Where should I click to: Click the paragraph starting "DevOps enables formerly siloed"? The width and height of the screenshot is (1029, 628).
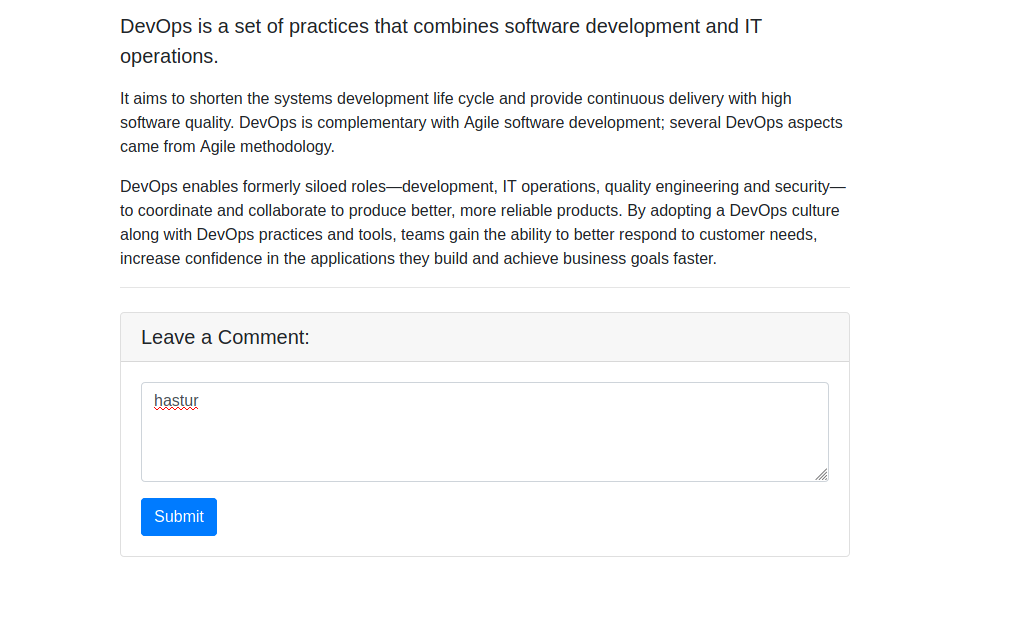pos(480,222)
